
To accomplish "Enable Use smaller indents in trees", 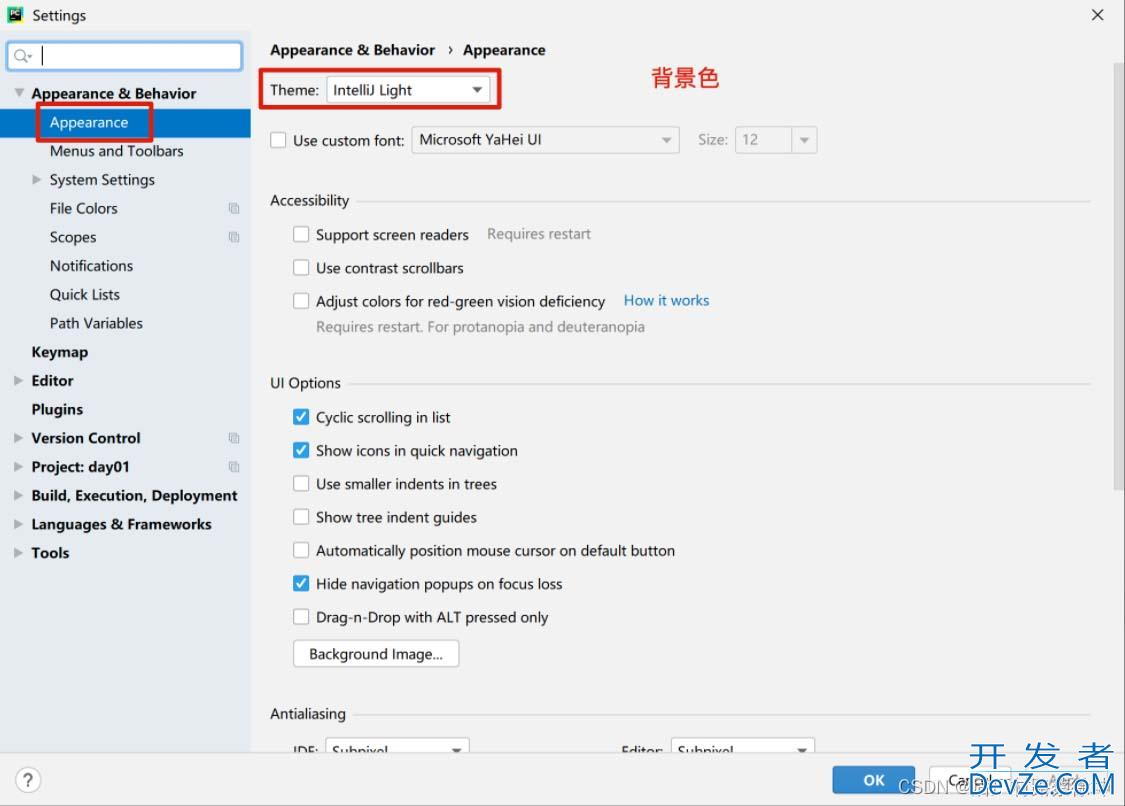I will point(301,484).
